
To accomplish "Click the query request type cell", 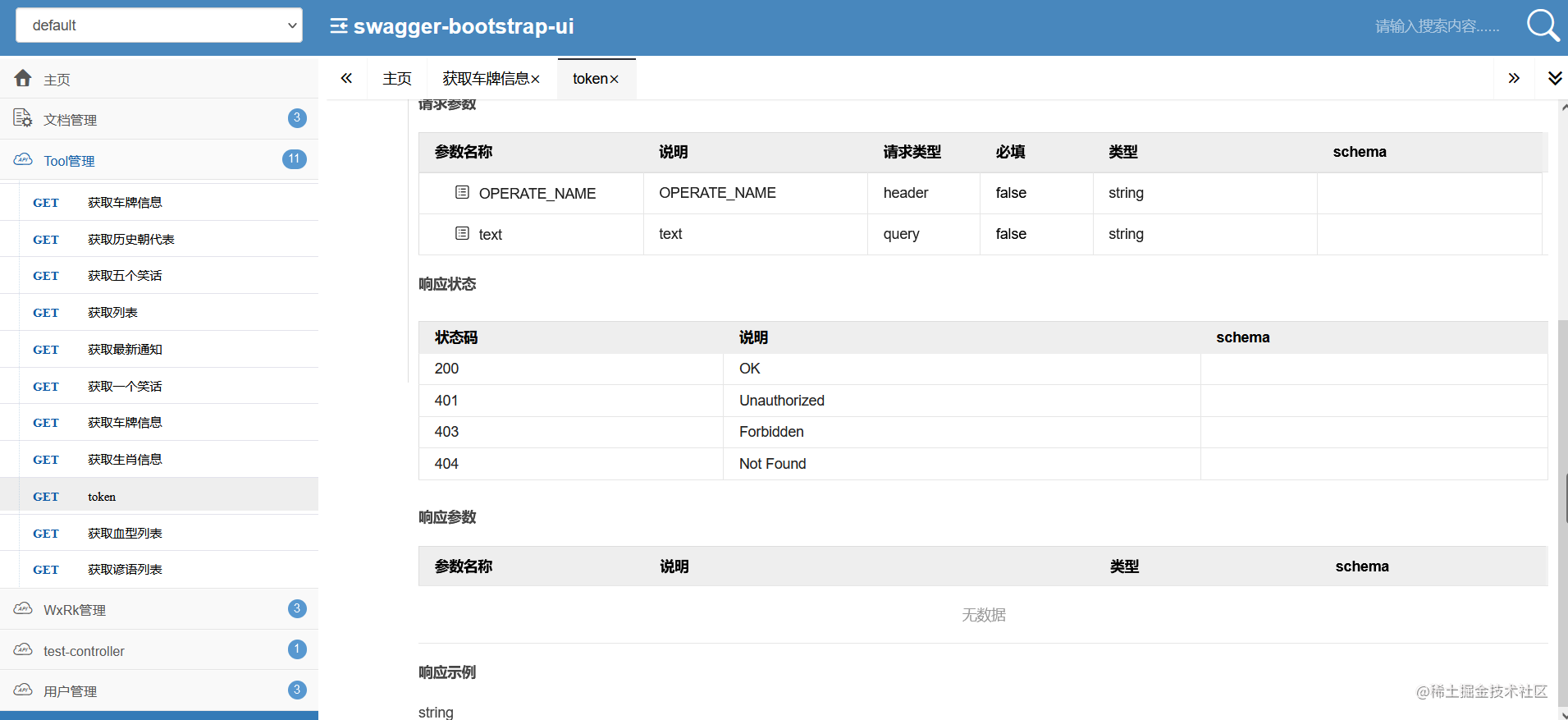I will (x=923, y=234).
